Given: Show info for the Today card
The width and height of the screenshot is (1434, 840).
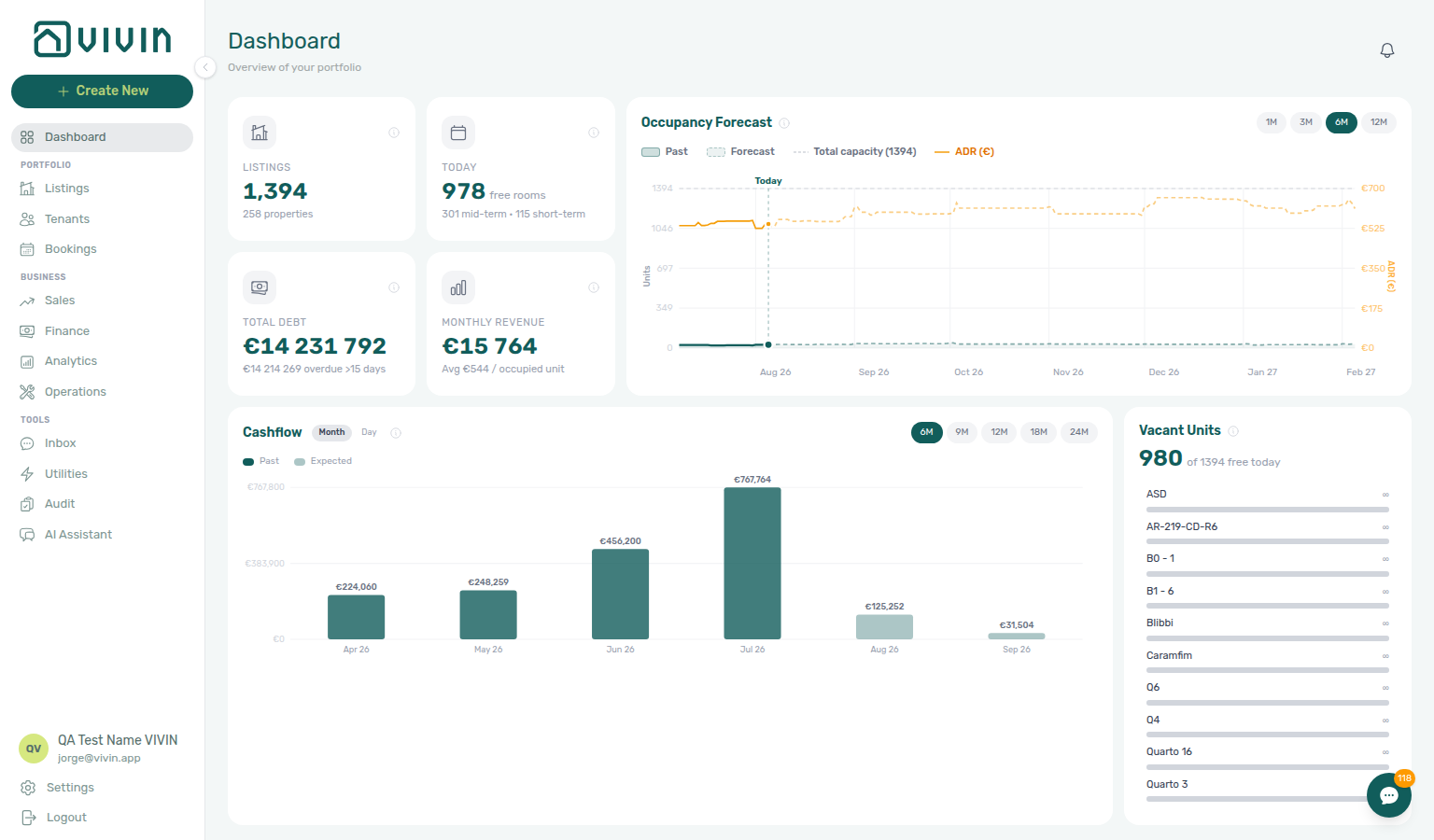Looking at the screenshot, I should pos(594,133).
